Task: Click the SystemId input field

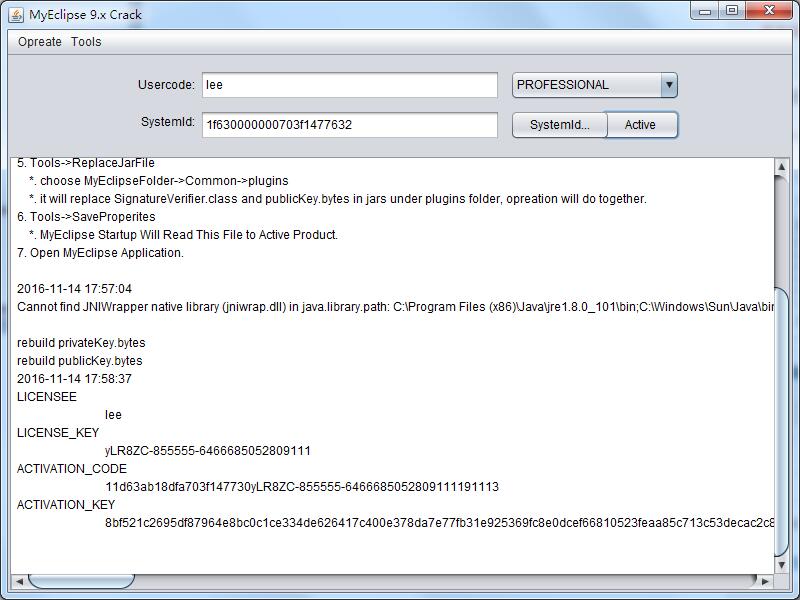Action: (349, 125)
